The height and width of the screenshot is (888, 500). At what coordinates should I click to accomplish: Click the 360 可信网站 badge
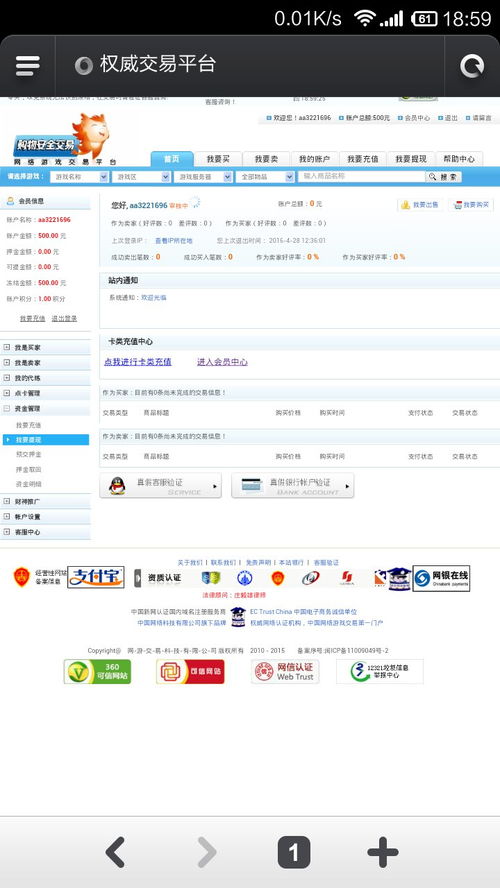[x=97, y=672]
